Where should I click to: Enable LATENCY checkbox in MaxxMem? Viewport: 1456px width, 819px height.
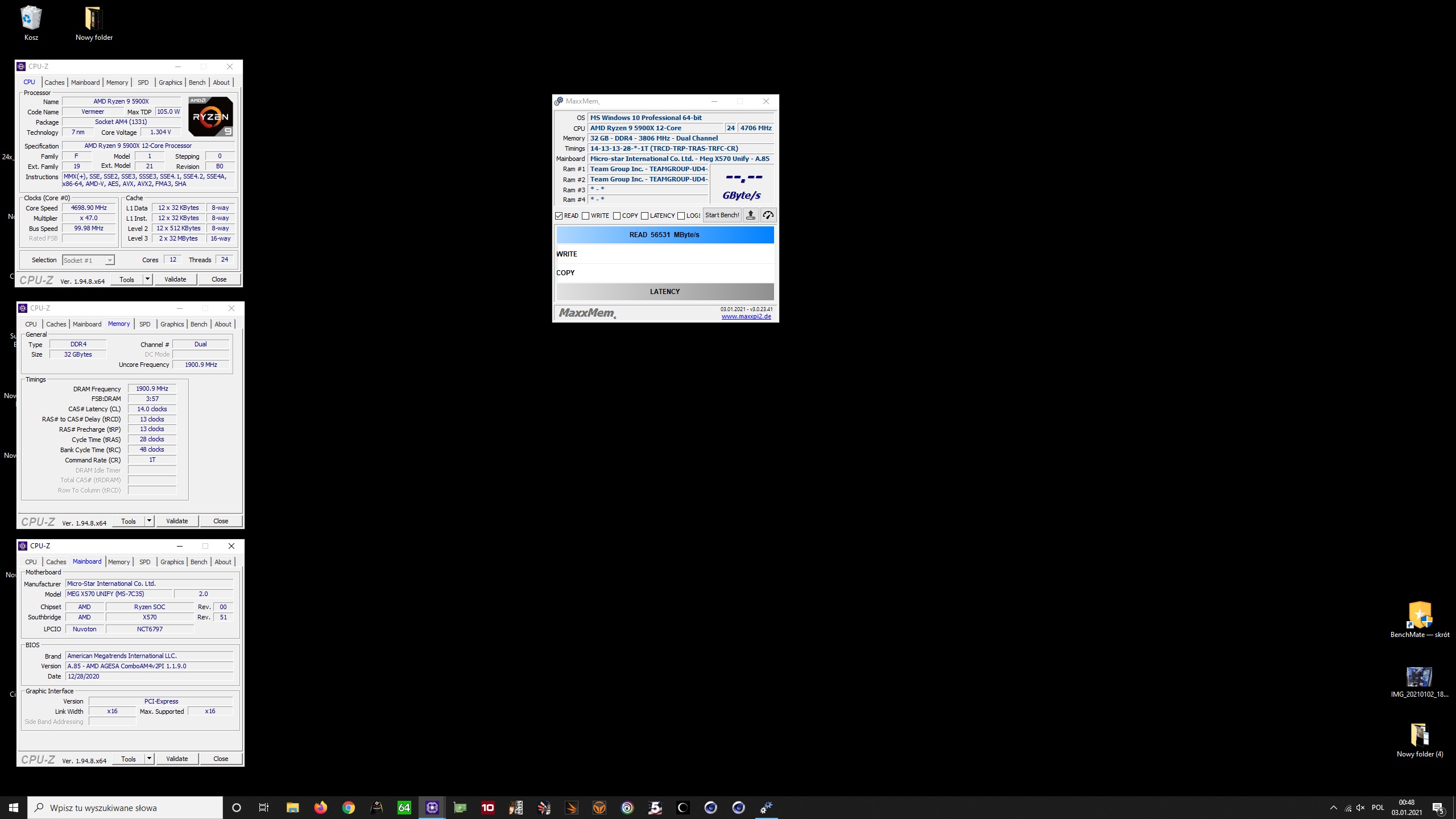644,216
